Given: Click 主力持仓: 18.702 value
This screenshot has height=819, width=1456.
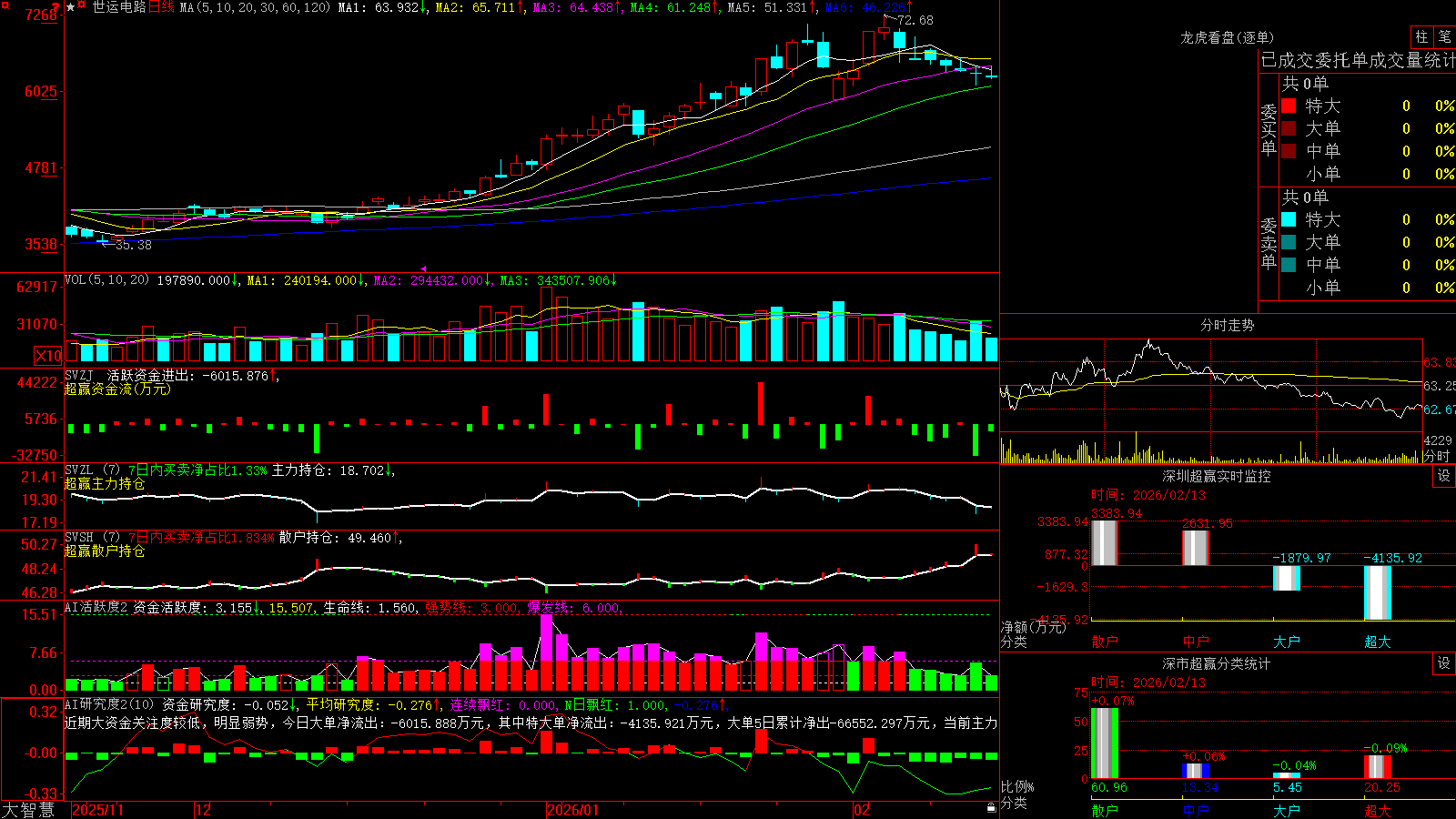Looking at the screenshot, I should [x=333, y=470].
